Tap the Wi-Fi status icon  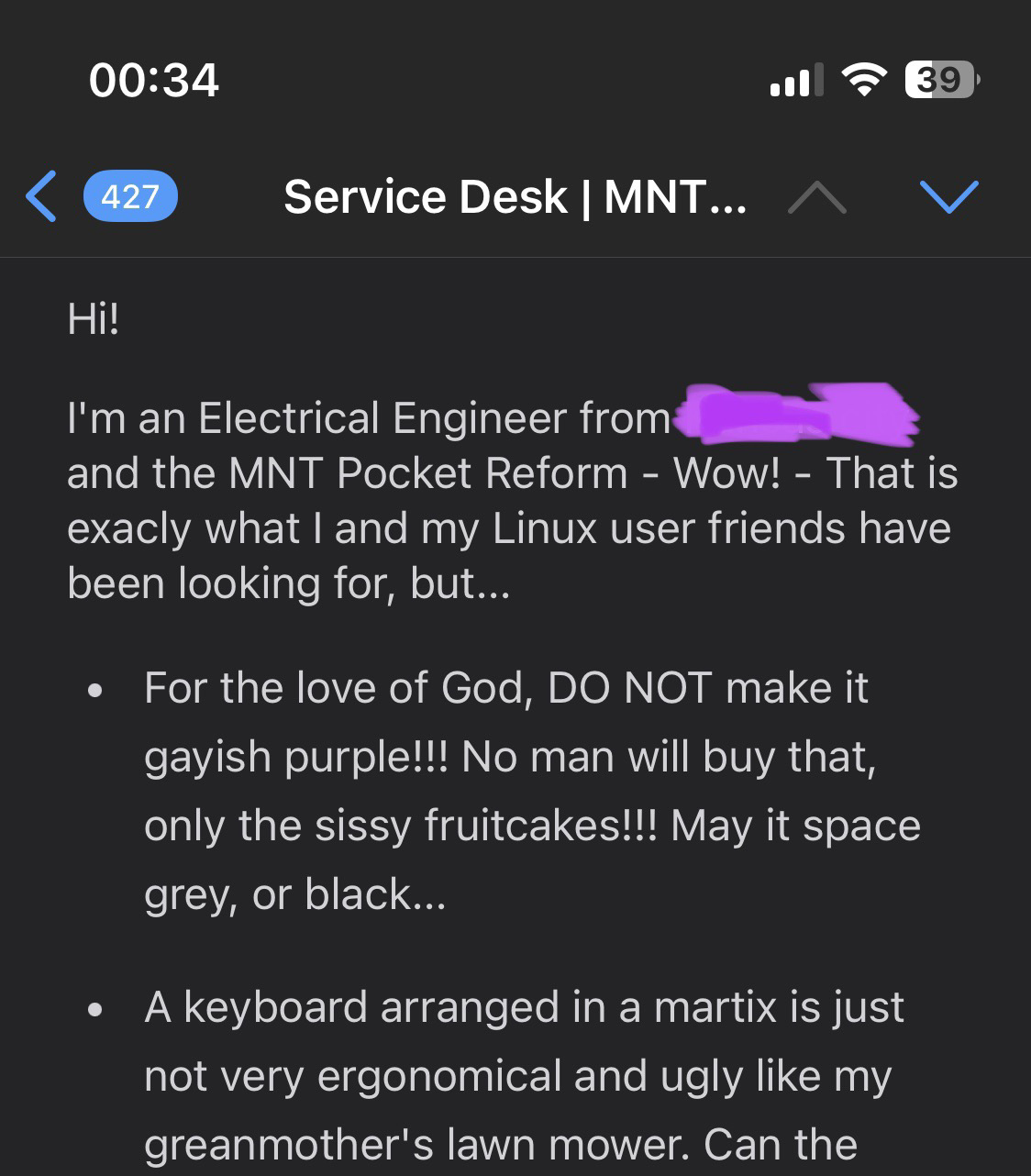[864, 81]
